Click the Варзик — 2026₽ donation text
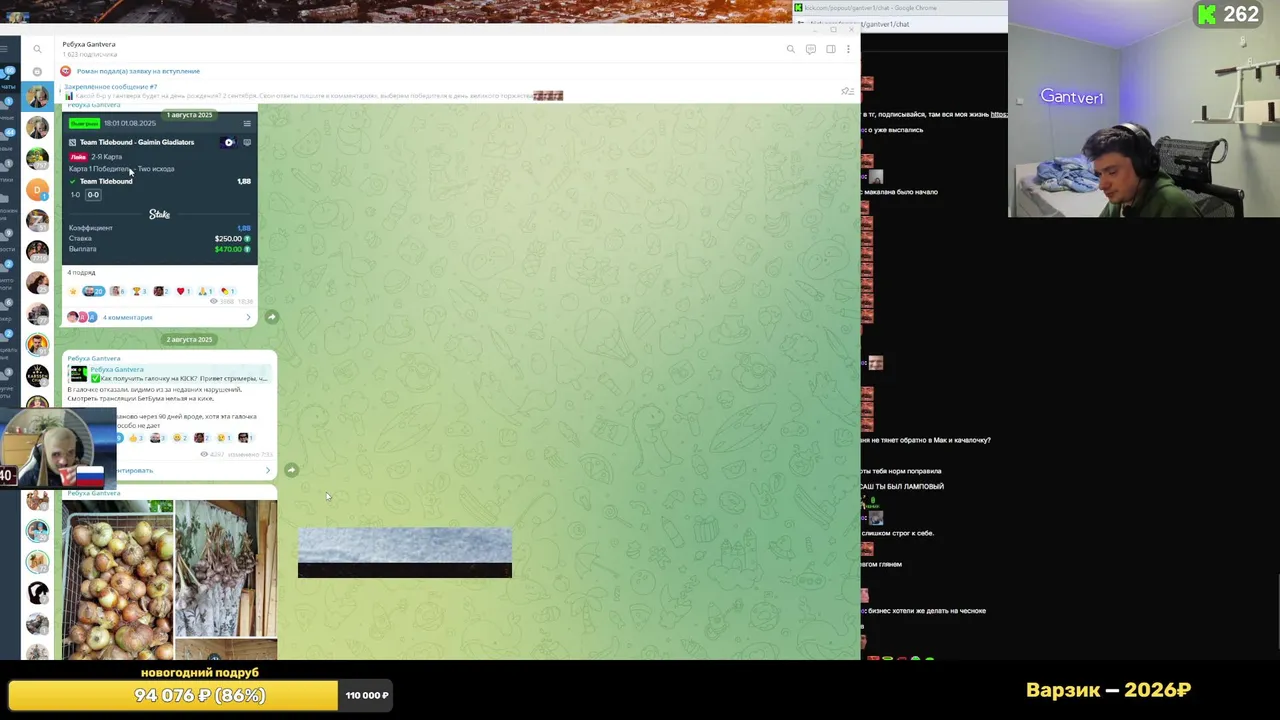 click(x=1108, y=690)
